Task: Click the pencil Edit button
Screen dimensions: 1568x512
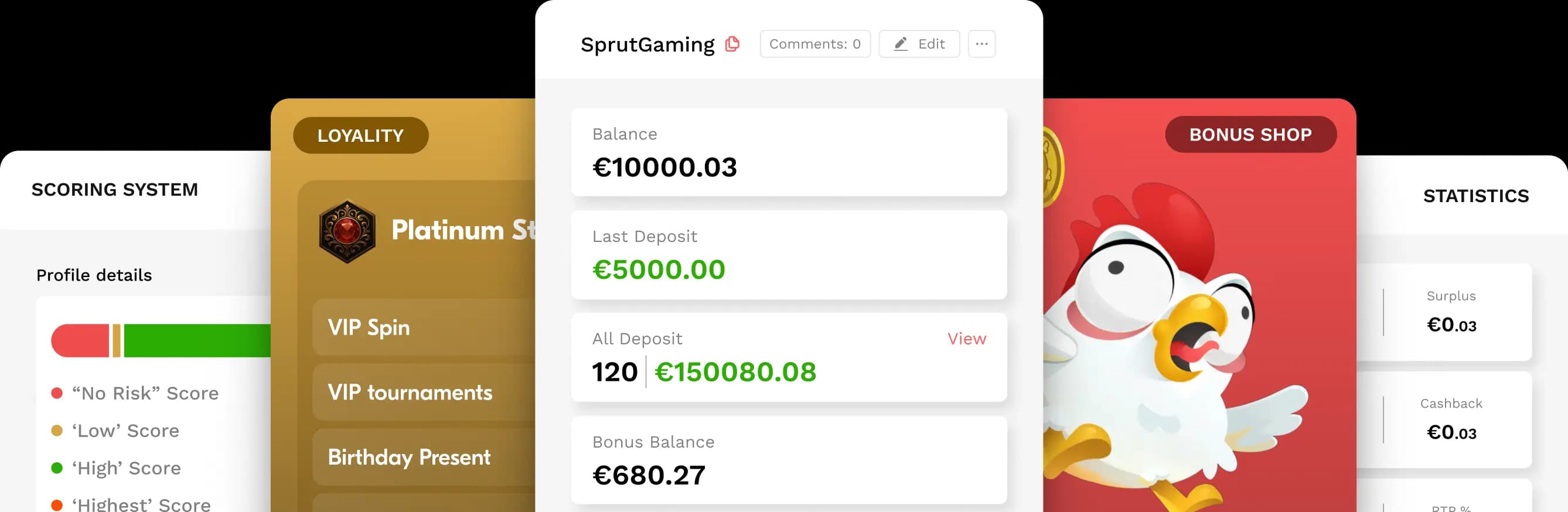Action: tap(919, 44)
